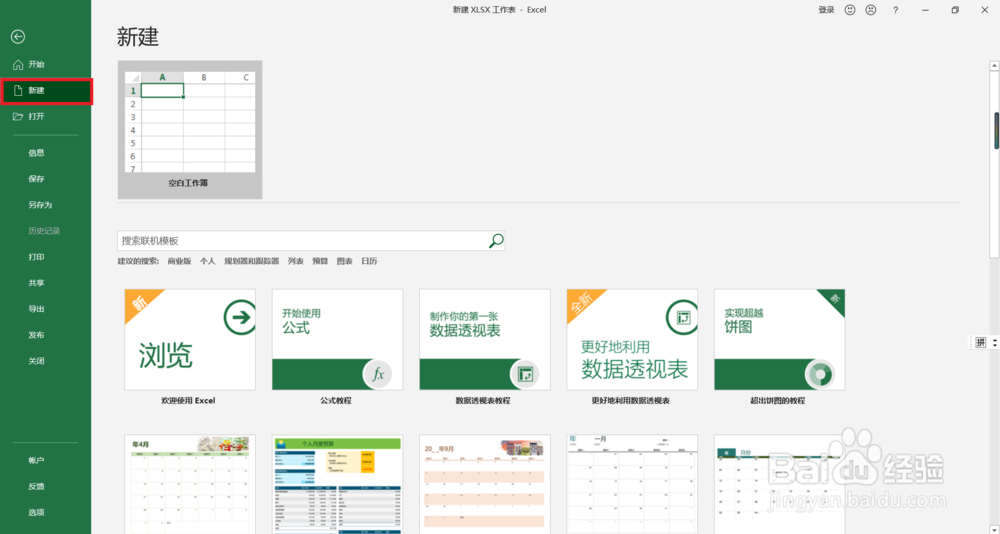Click the document icon beside 新建
This screenshot has width=1000, height=534.
pyautogui.click(x=18, y=91)
